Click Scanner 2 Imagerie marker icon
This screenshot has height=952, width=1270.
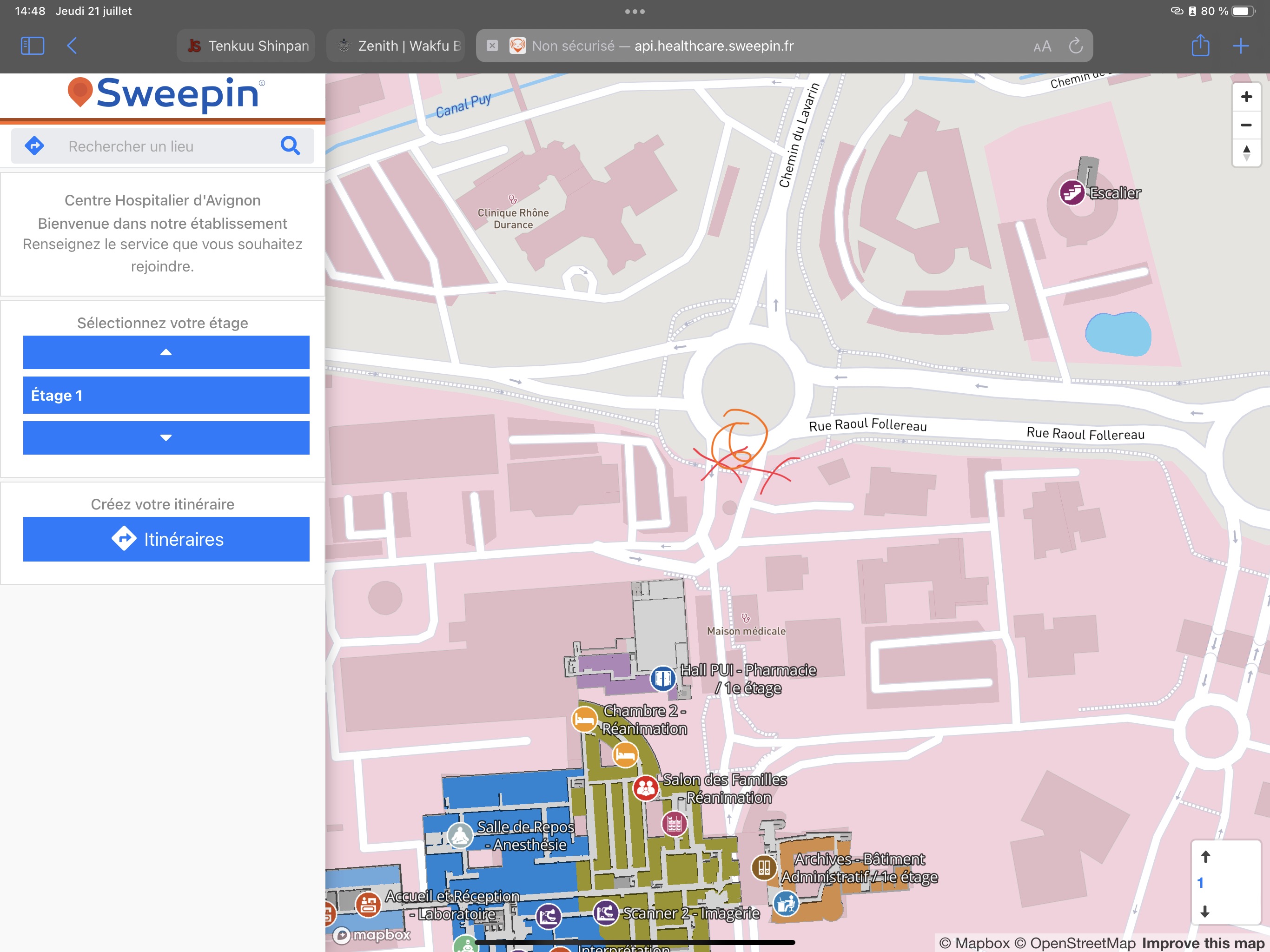606,912
